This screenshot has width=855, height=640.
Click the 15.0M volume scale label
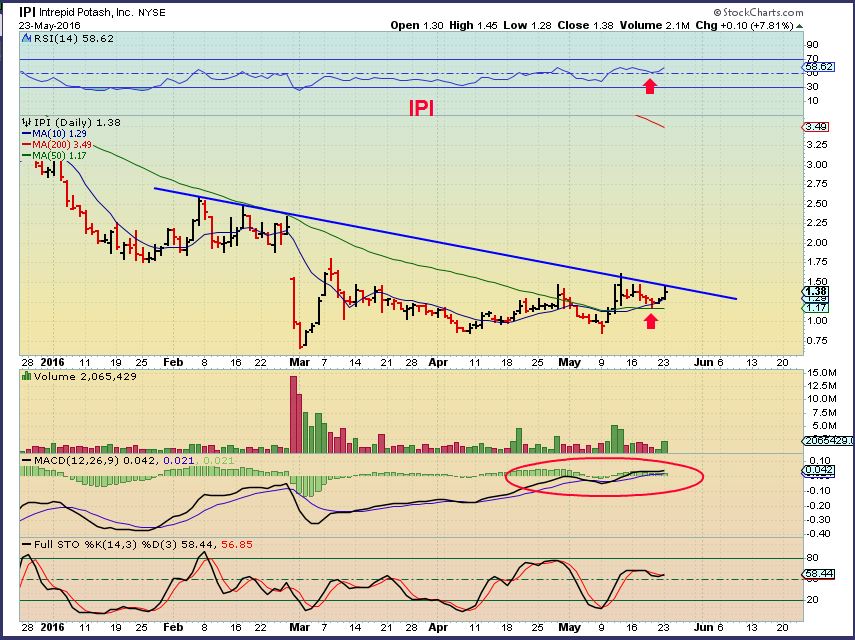point(822,373)
